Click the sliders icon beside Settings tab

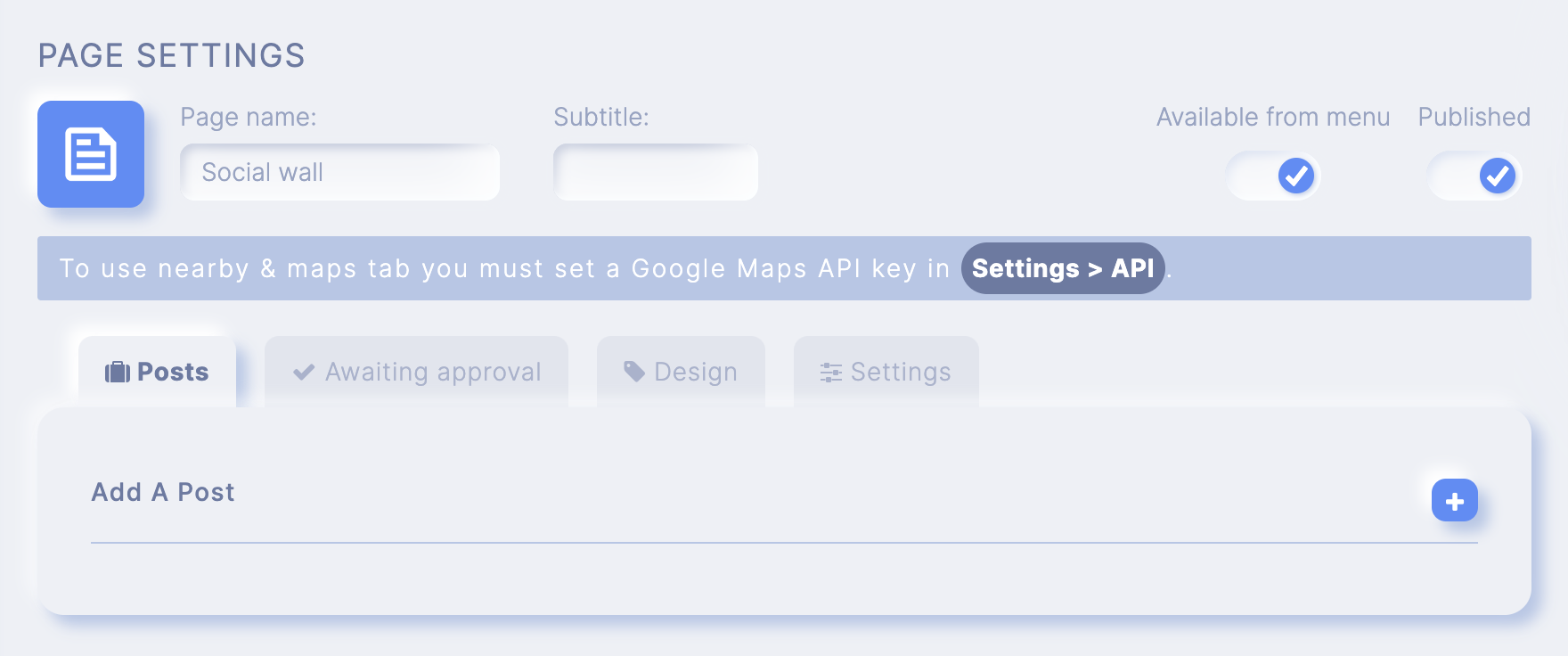pos(831,373)
